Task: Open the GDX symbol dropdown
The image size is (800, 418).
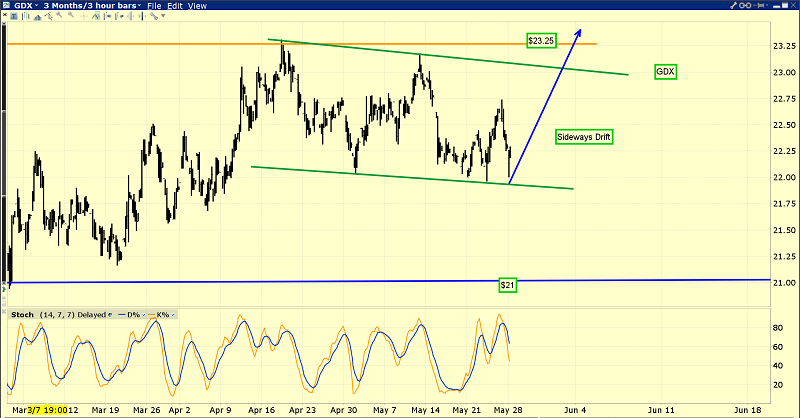Action: click(x=27, y=6)
